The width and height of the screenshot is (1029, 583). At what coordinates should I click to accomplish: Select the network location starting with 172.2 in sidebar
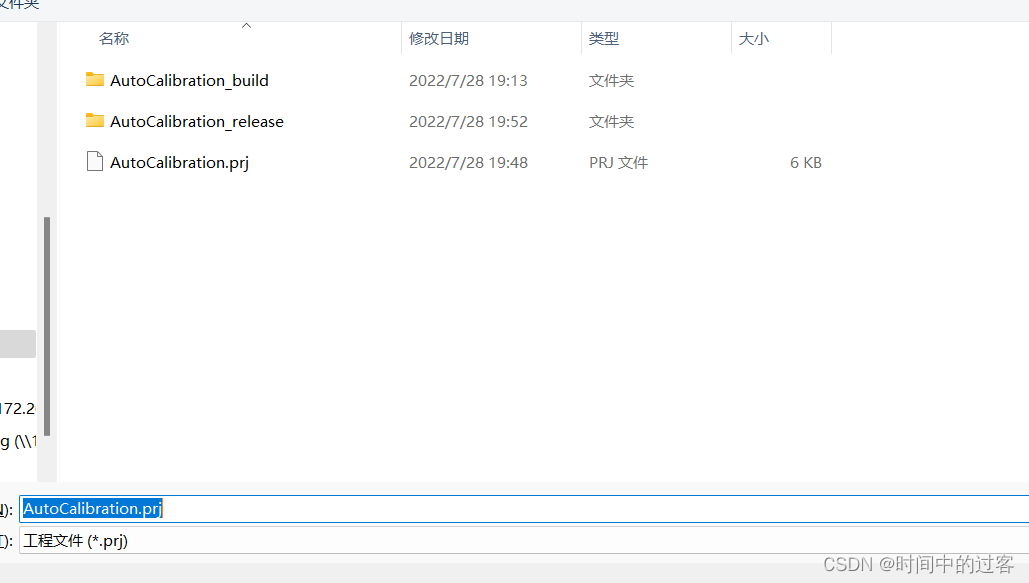17,408
